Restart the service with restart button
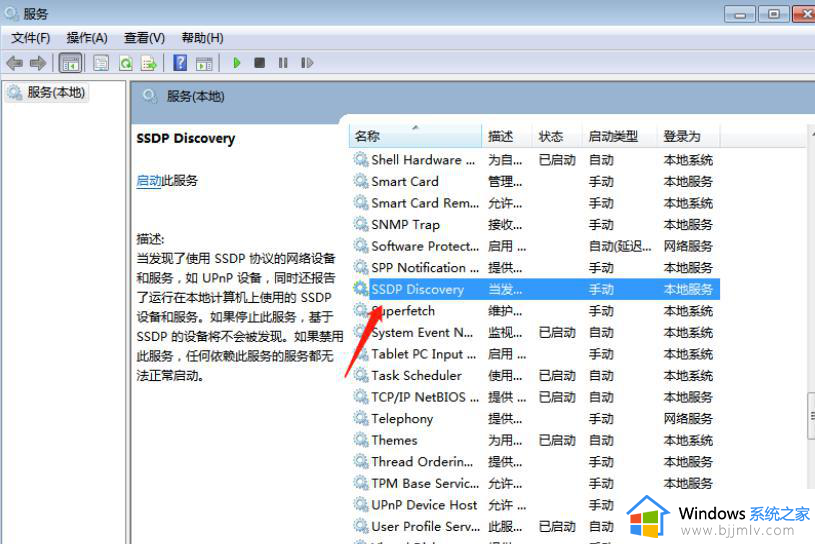The width and height of the screenshot is (815, 544). 307,63
